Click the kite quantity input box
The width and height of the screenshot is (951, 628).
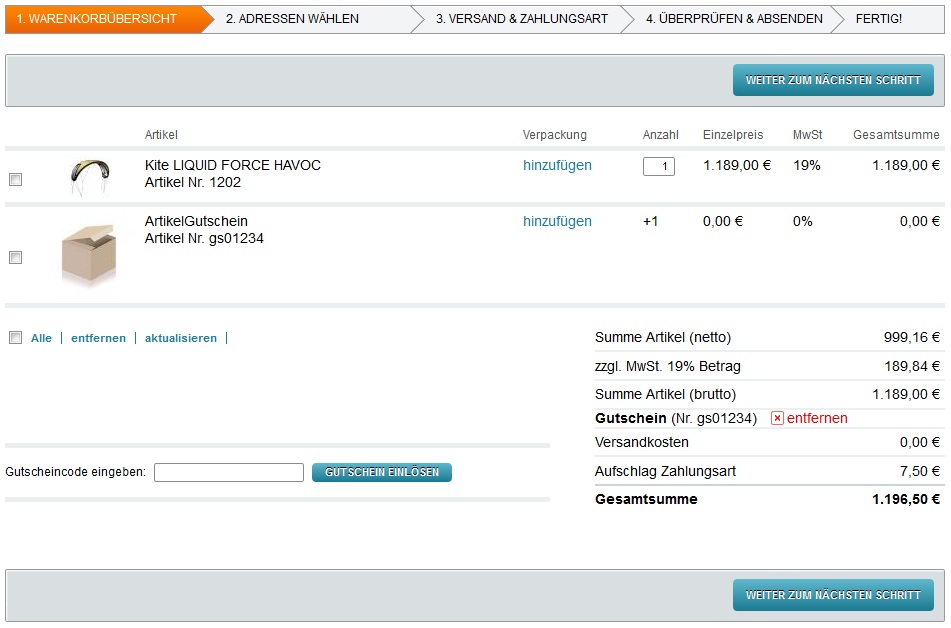point(658,166)
